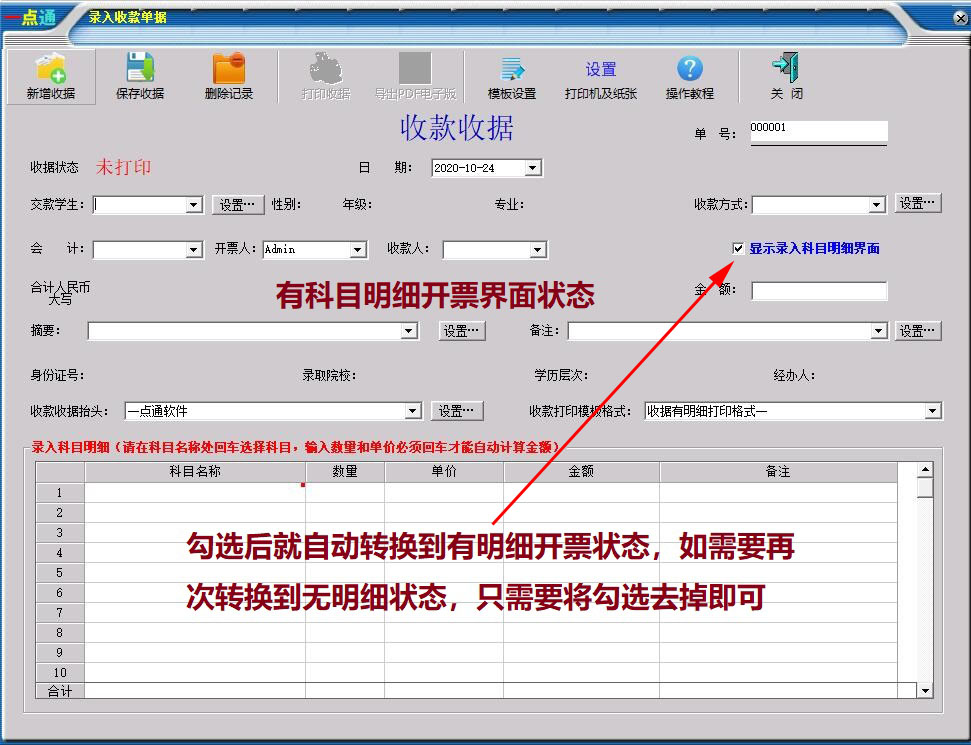Expand the 备注 dropdown arrow
Screen dimensions: 971x745
click(879, 331)
